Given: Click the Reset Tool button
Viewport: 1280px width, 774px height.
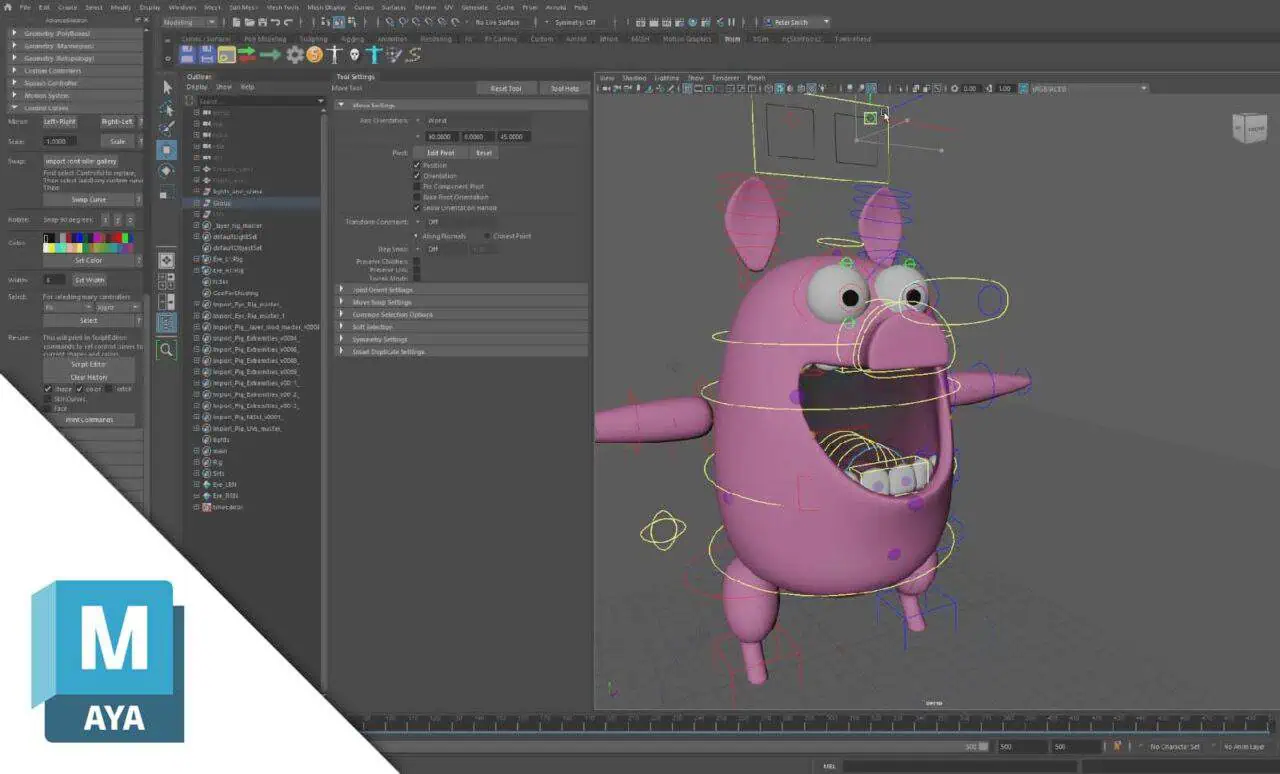Looking at the screenshot, I should tap(506, 88).
